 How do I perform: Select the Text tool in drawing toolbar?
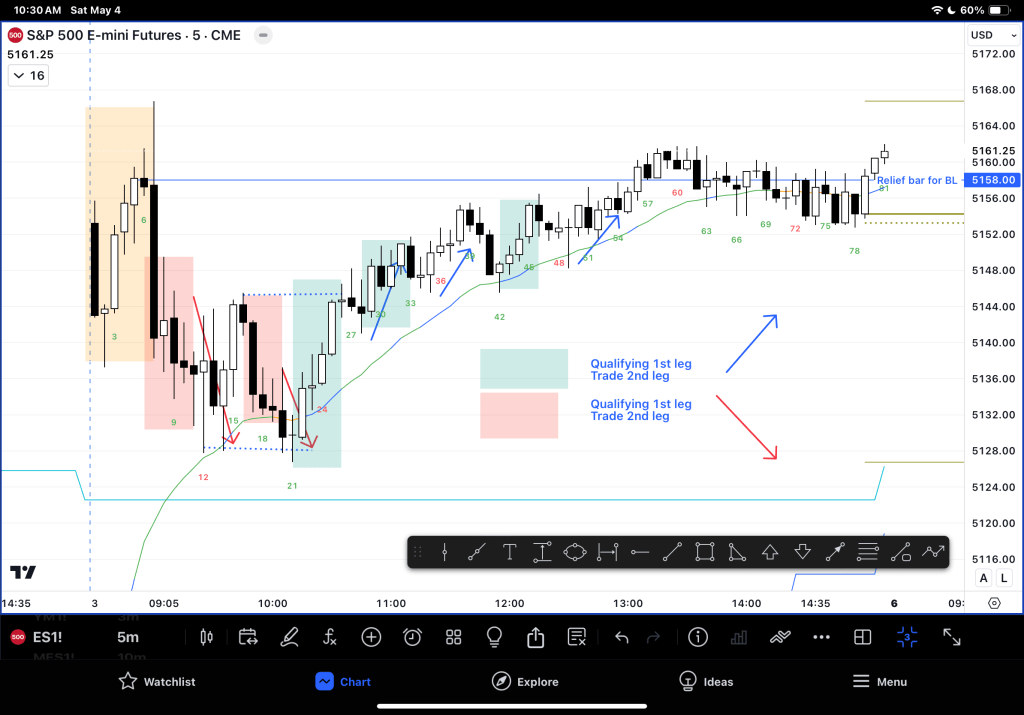pos(509,552)
